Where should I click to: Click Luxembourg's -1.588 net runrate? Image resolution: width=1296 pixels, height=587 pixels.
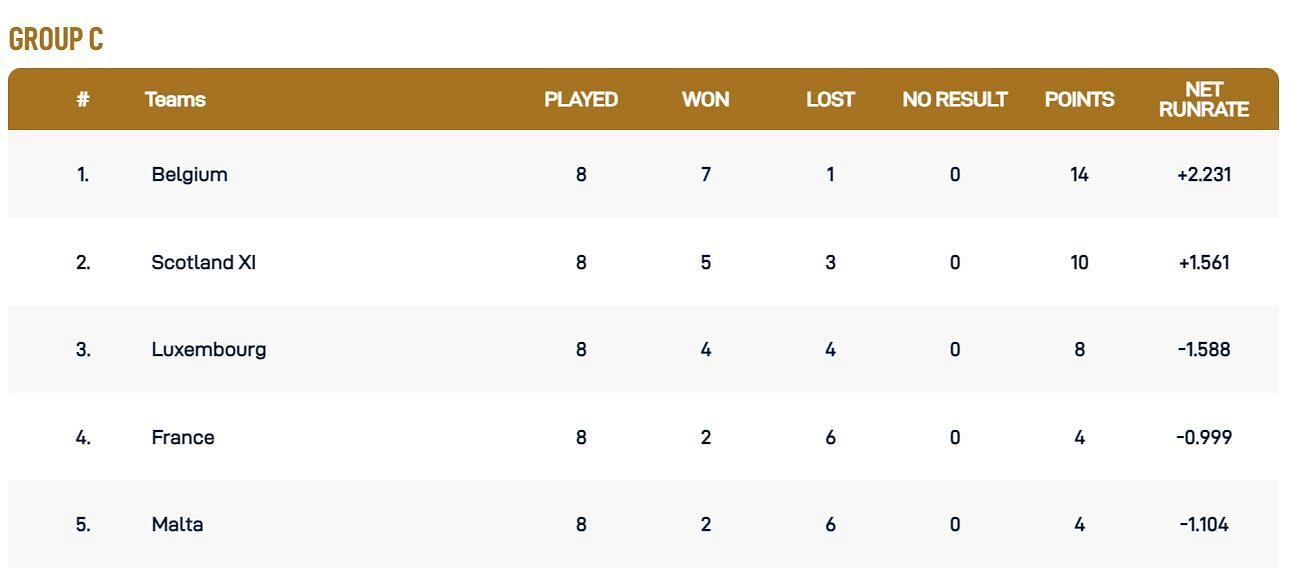(1204, 349)
